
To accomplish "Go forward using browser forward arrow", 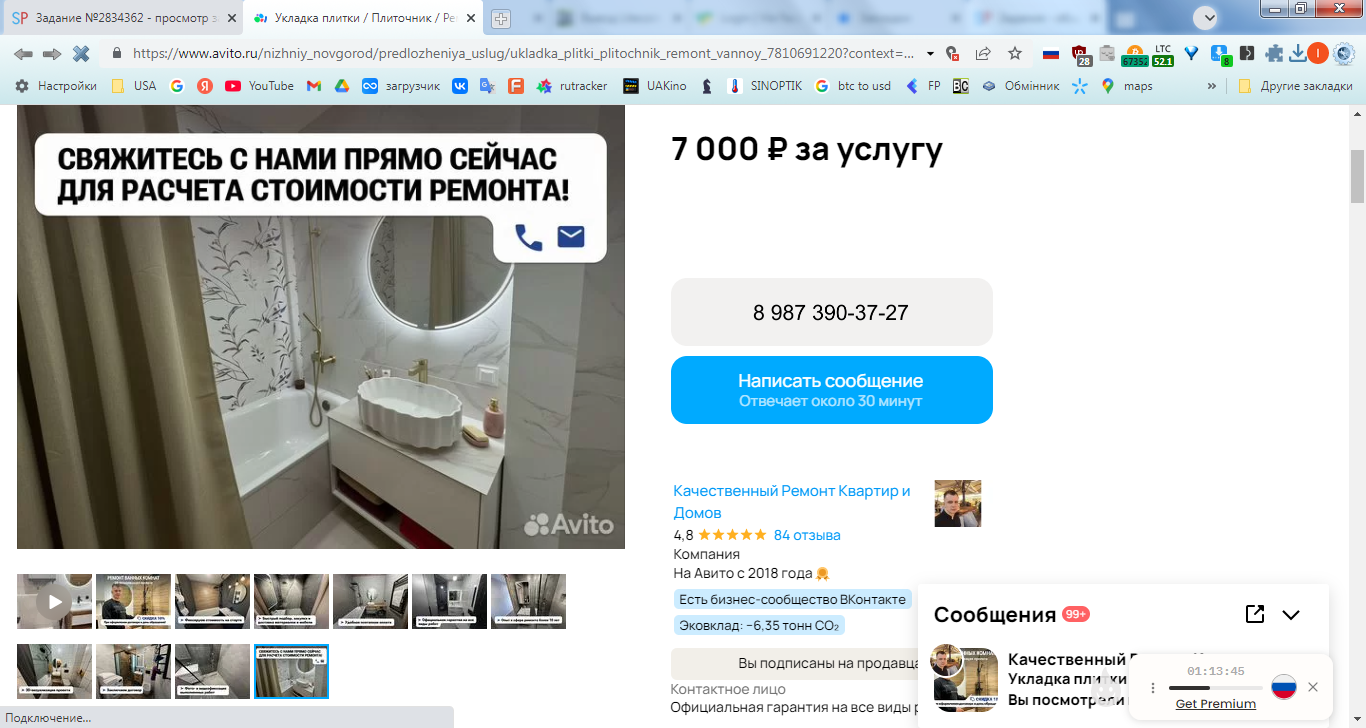I will click(52, 54).
